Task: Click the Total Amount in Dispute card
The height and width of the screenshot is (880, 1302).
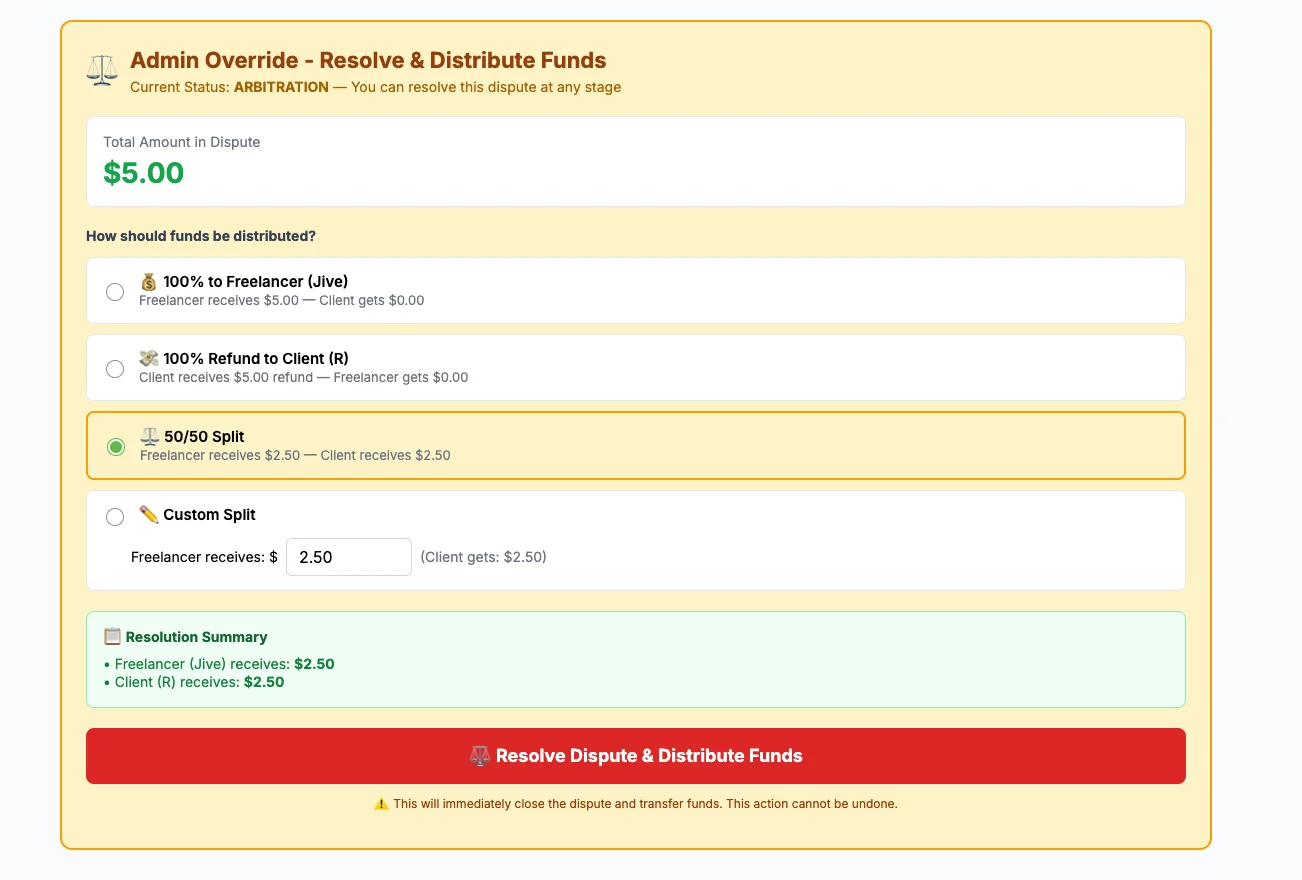Action: click(636, 161)
